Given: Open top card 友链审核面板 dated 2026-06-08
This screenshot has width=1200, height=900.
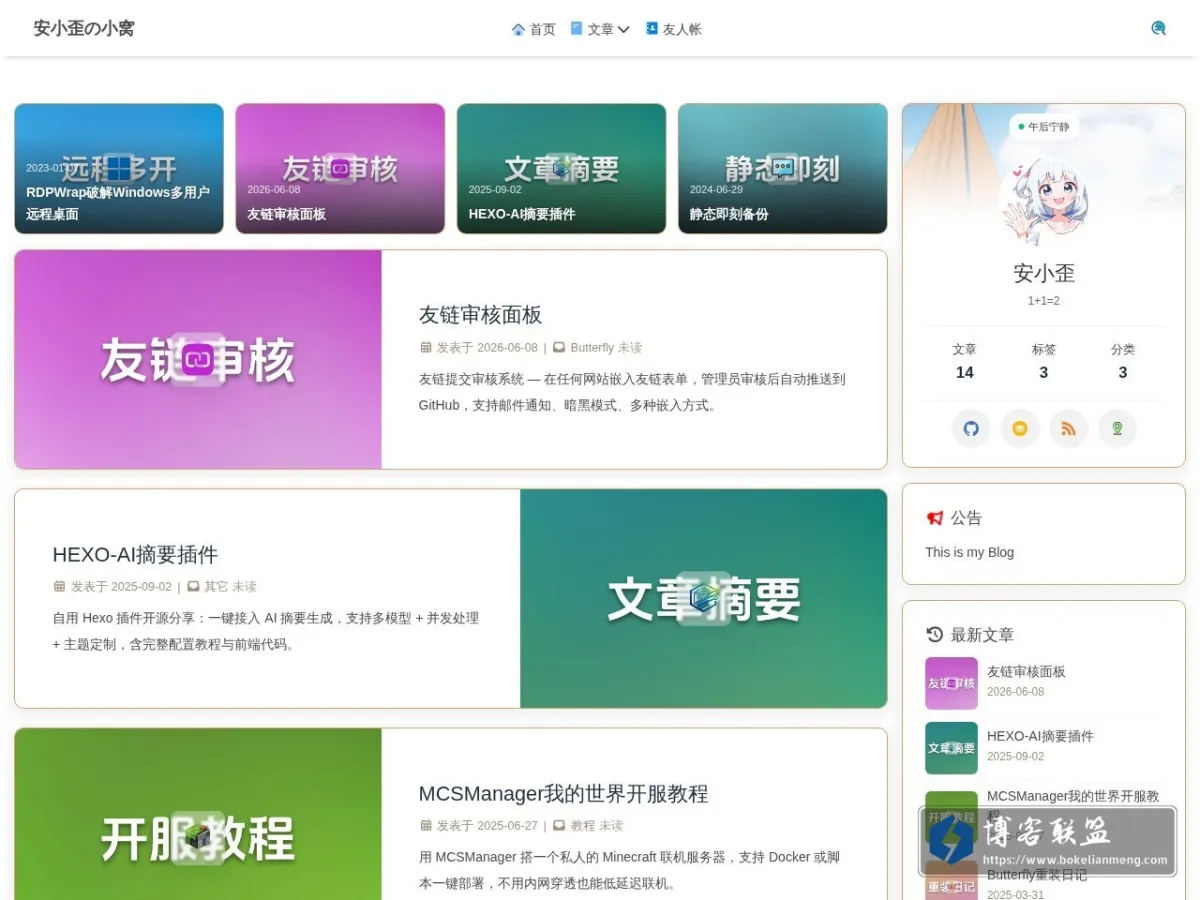Looking at the screenshot, I should pos(340,169).
